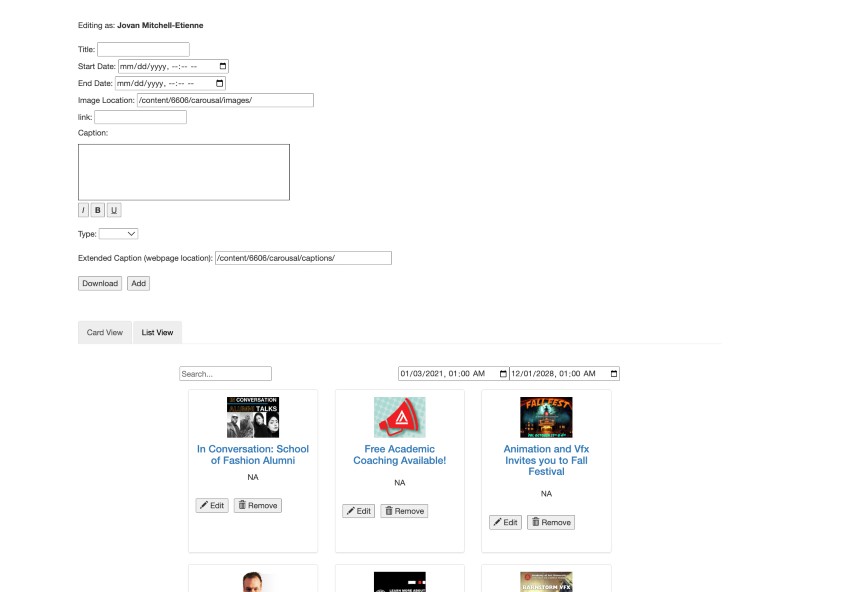Click the Download button
The height and width of the screenshot is (592, 849).
98,283
